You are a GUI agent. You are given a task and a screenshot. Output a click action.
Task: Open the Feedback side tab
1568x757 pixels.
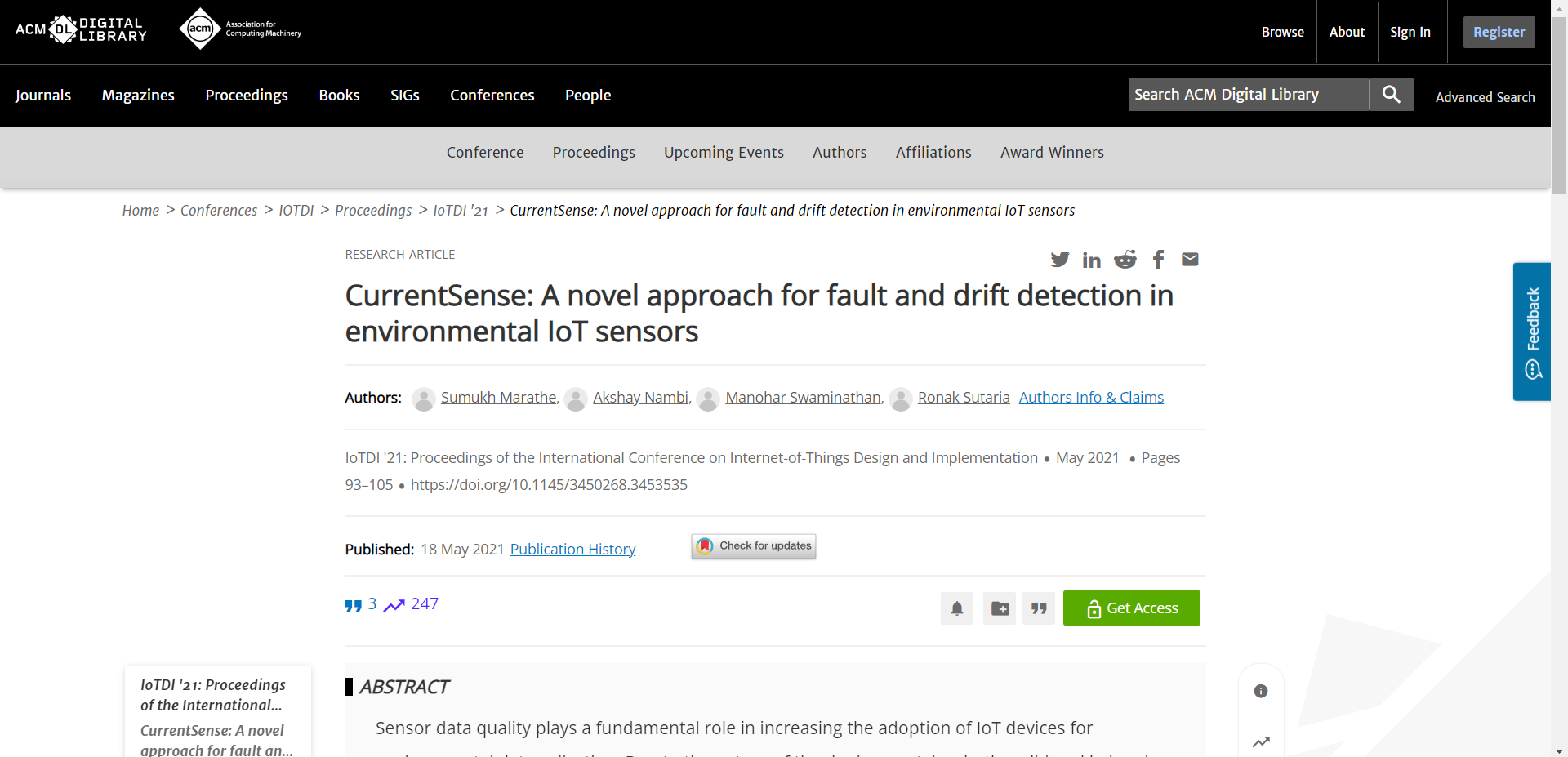pyautogui.click(x=1532, y=332)
